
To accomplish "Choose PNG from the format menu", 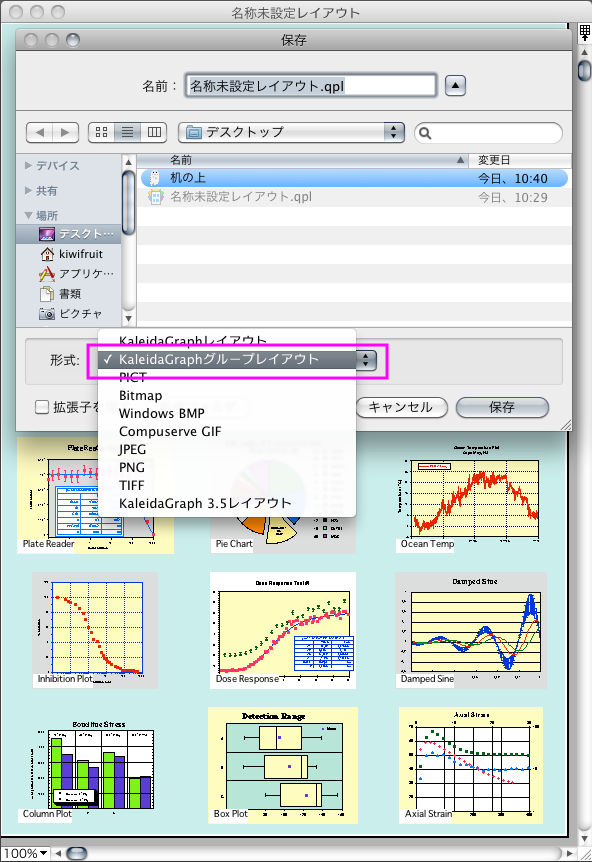I will click(132, 467).
